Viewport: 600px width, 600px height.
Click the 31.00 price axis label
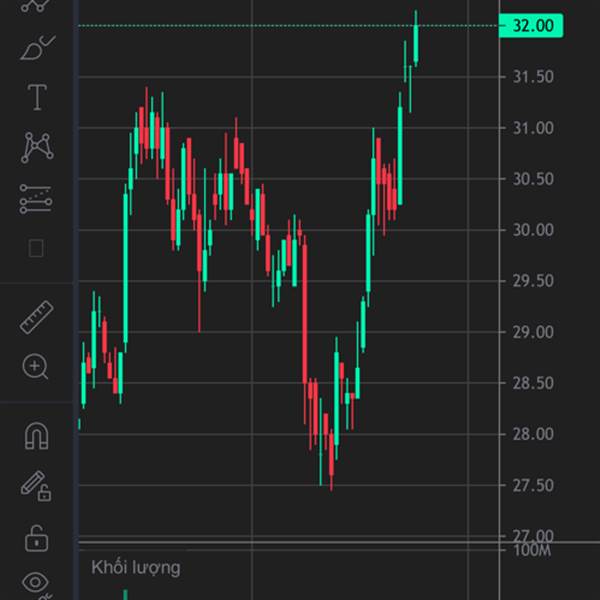coord(533,128)
